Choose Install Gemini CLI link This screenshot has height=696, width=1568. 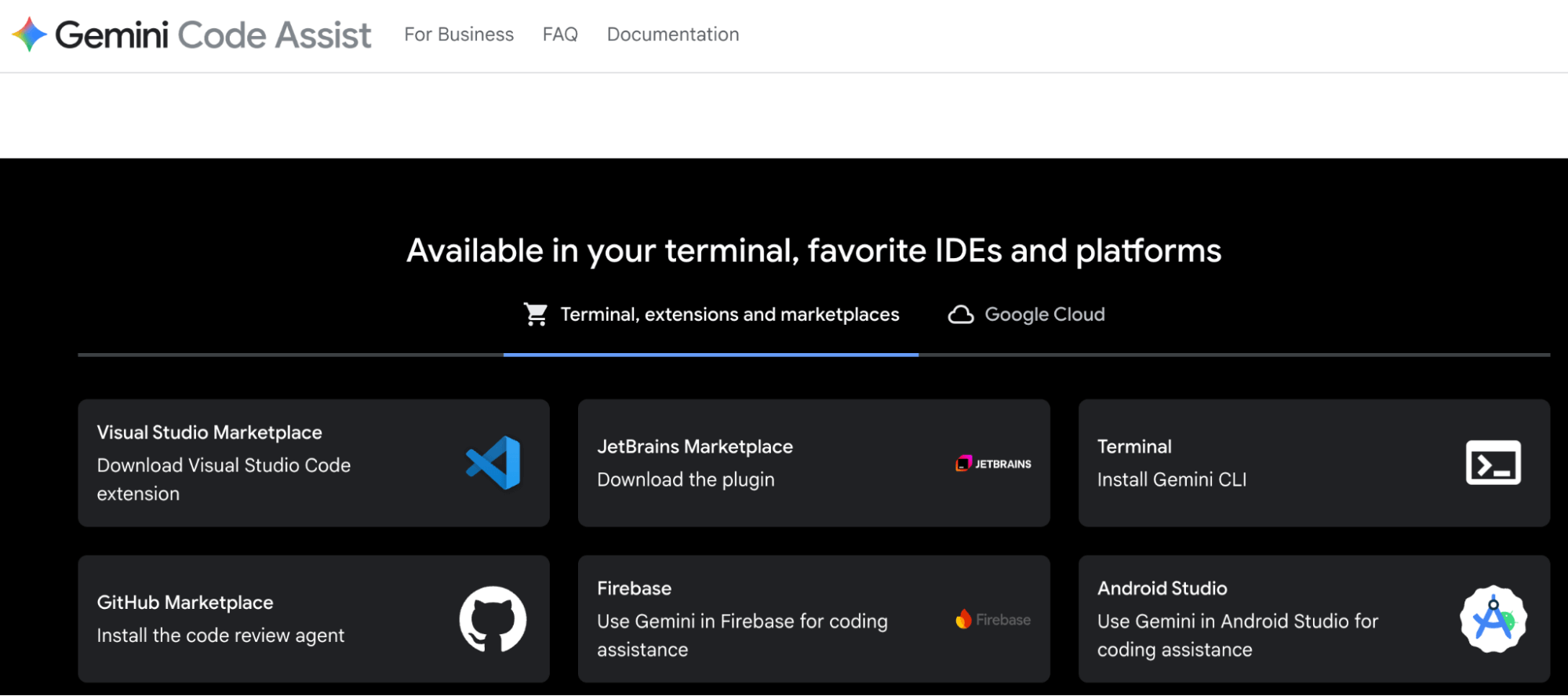(1171, 479)
